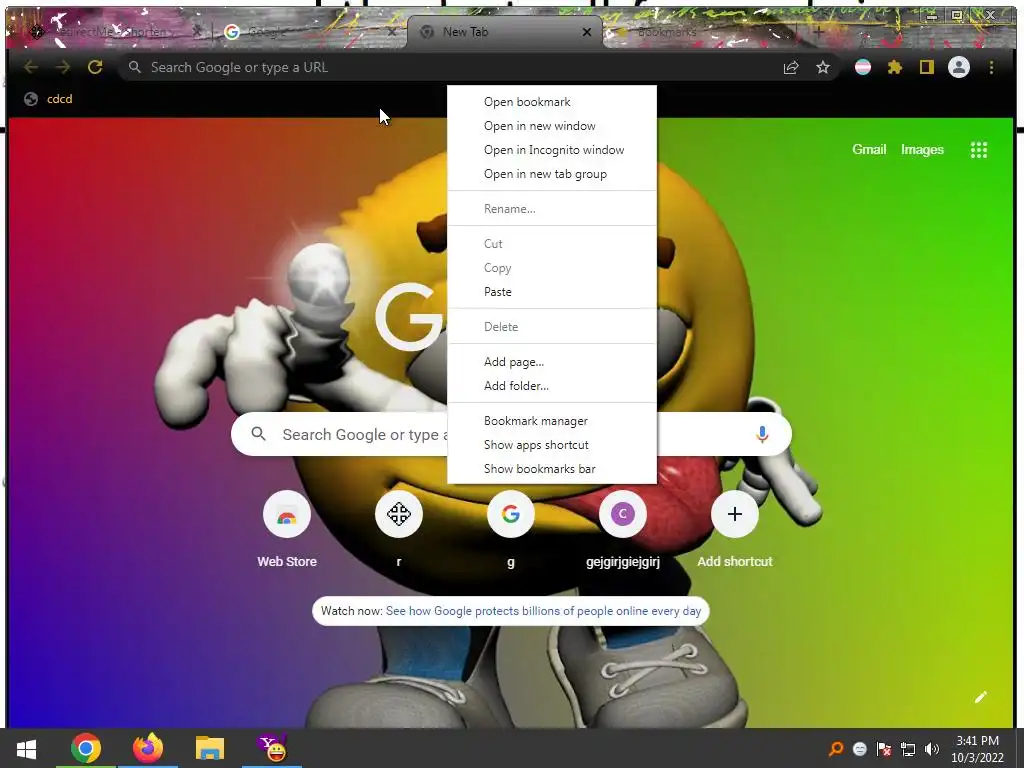Choose Add folder... from context menu

coord(552,386)
